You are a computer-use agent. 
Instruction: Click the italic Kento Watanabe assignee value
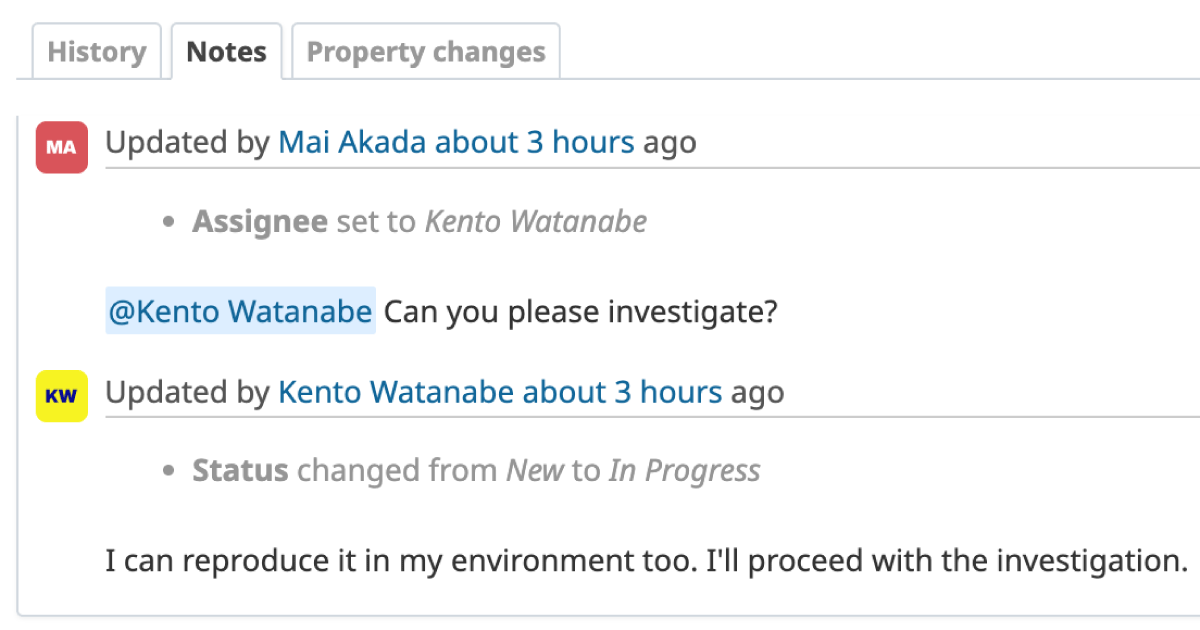[x=536, y=221]
